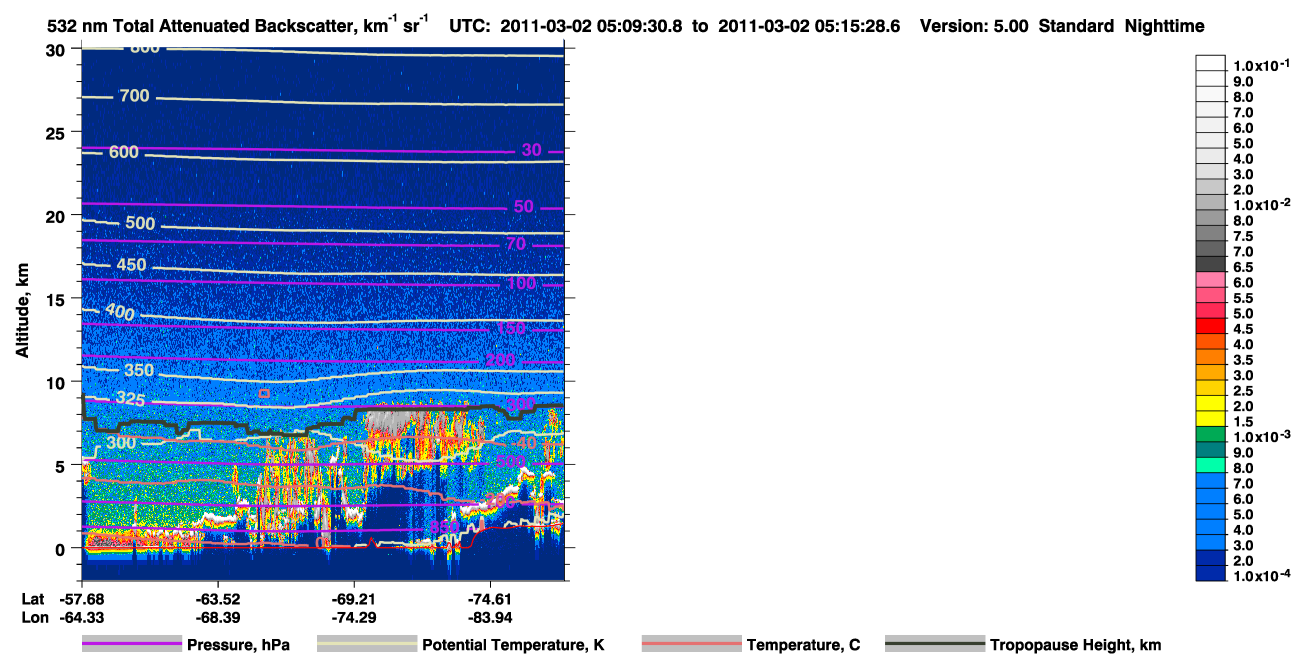Click the purple '850' pressure contour label
1300x667 pixels.
[446, 526]
